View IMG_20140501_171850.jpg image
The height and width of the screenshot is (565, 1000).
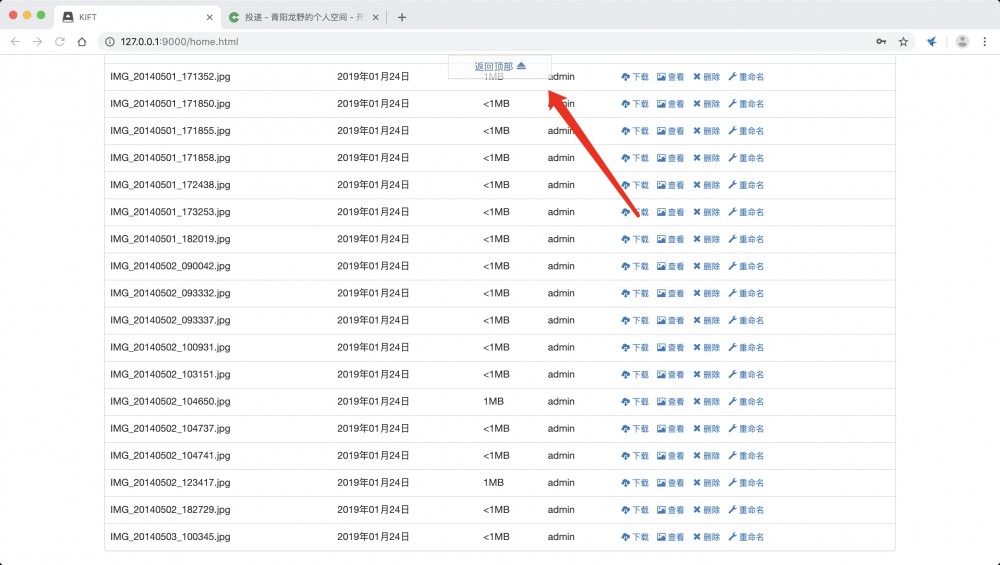coord(670,103)
